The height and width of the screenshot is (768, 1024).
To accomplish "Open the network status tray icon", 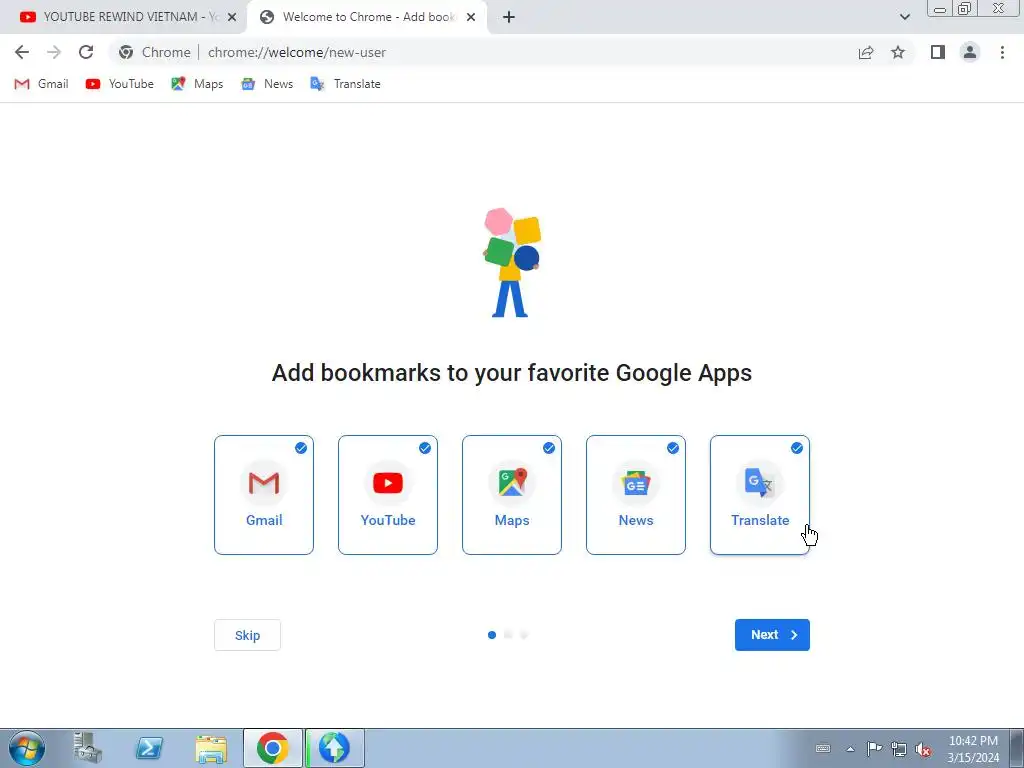I will pos(899,749).
